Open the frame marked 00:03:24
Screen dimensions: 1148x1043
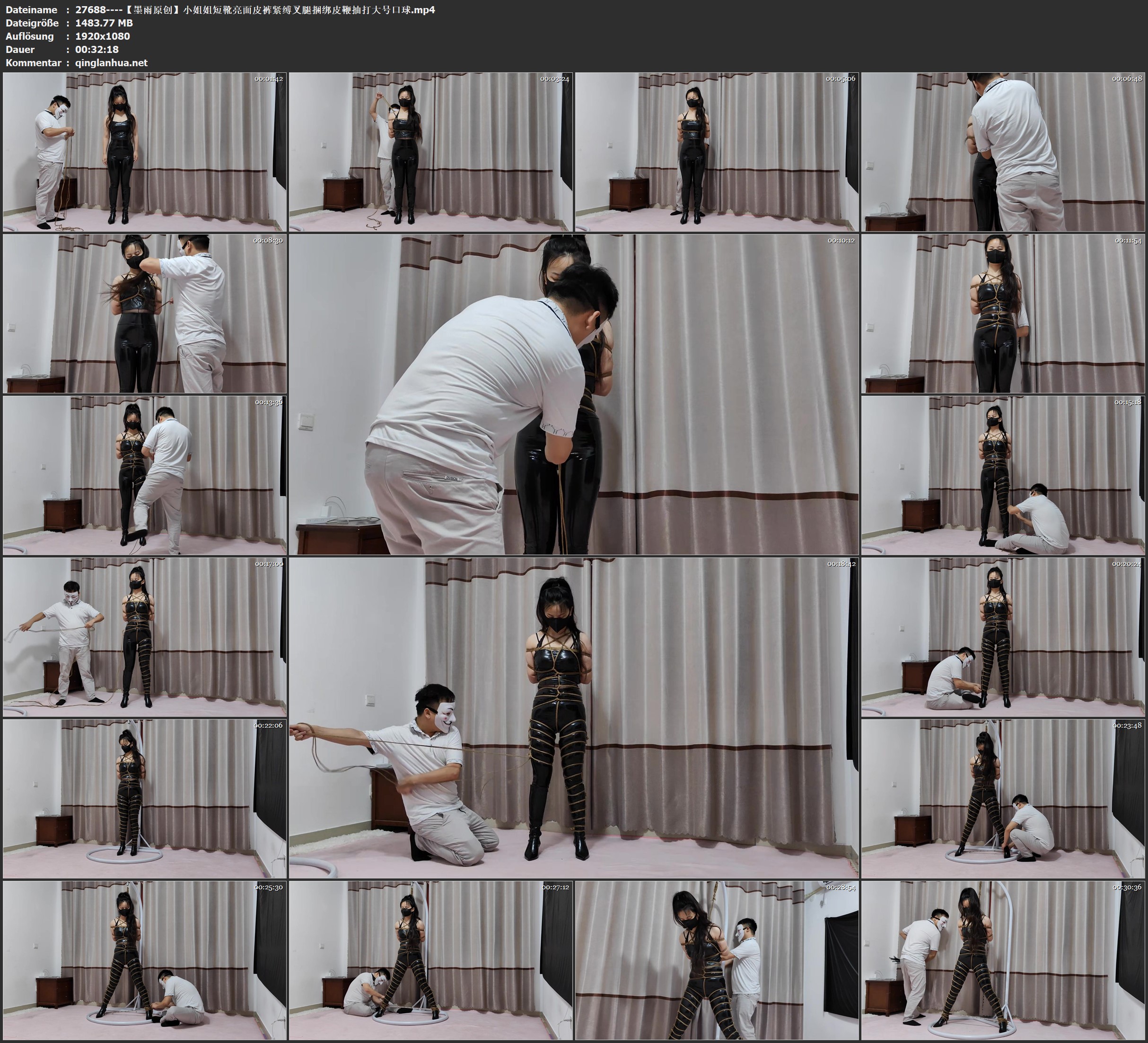pos(431,152)
